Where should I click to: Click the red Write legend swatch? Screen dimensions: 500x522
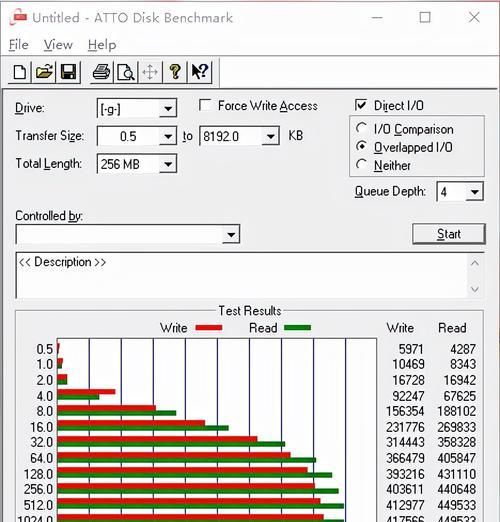[209, 328]
